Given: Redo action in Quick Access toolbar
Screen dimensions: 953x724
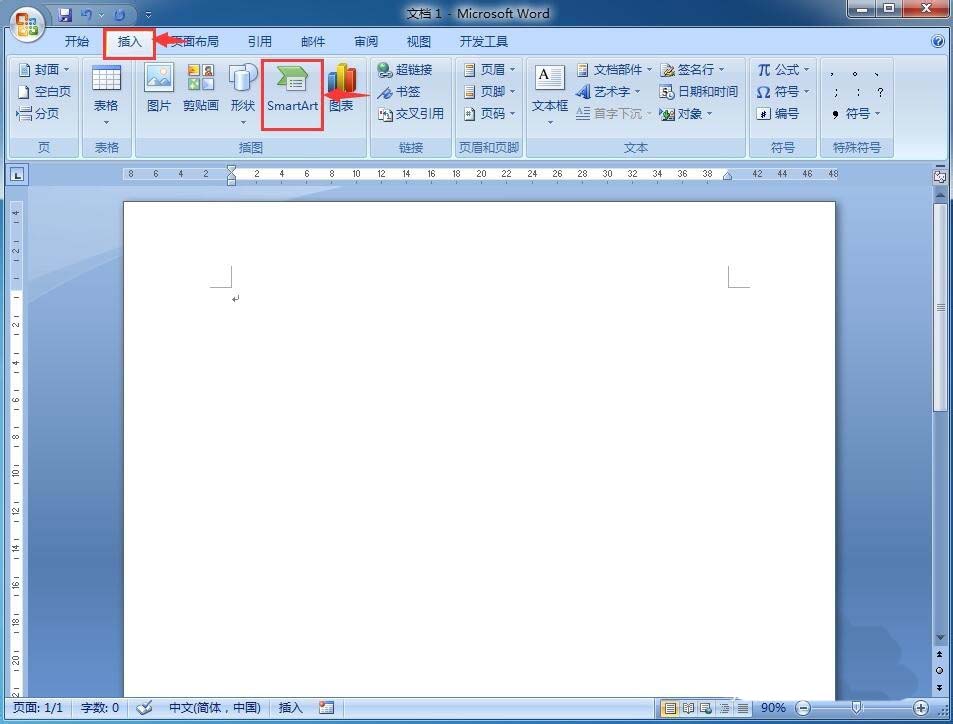Looking at the screenshot, I should (x=119, y=14).
